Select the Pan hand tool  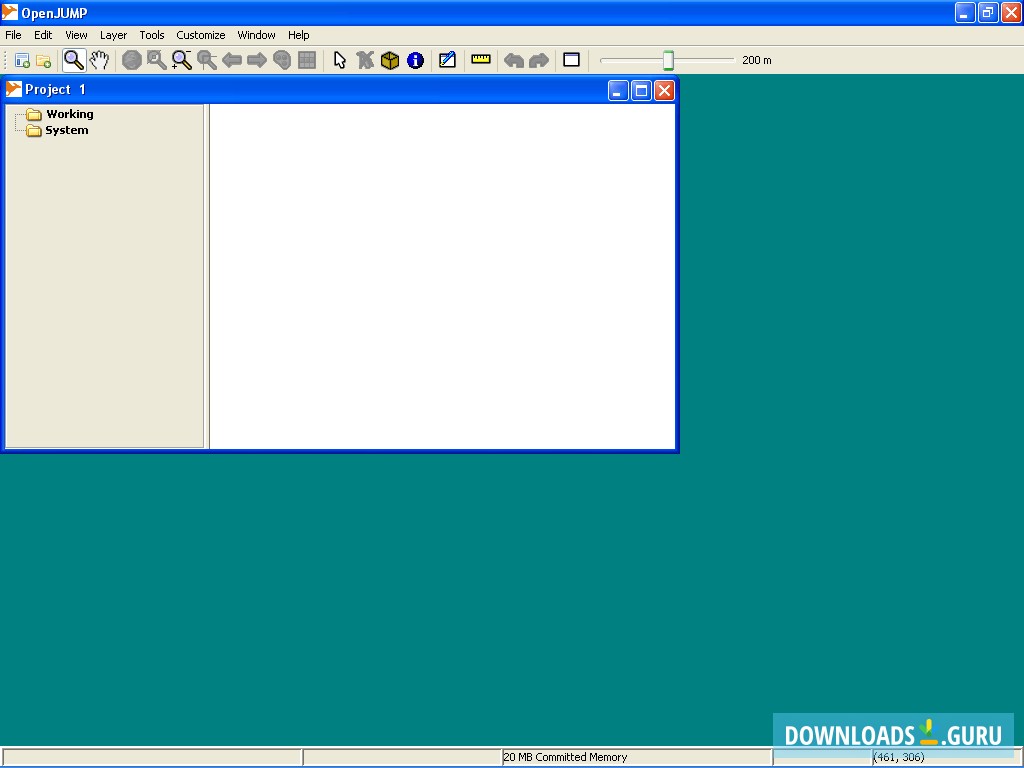(99, 60)
